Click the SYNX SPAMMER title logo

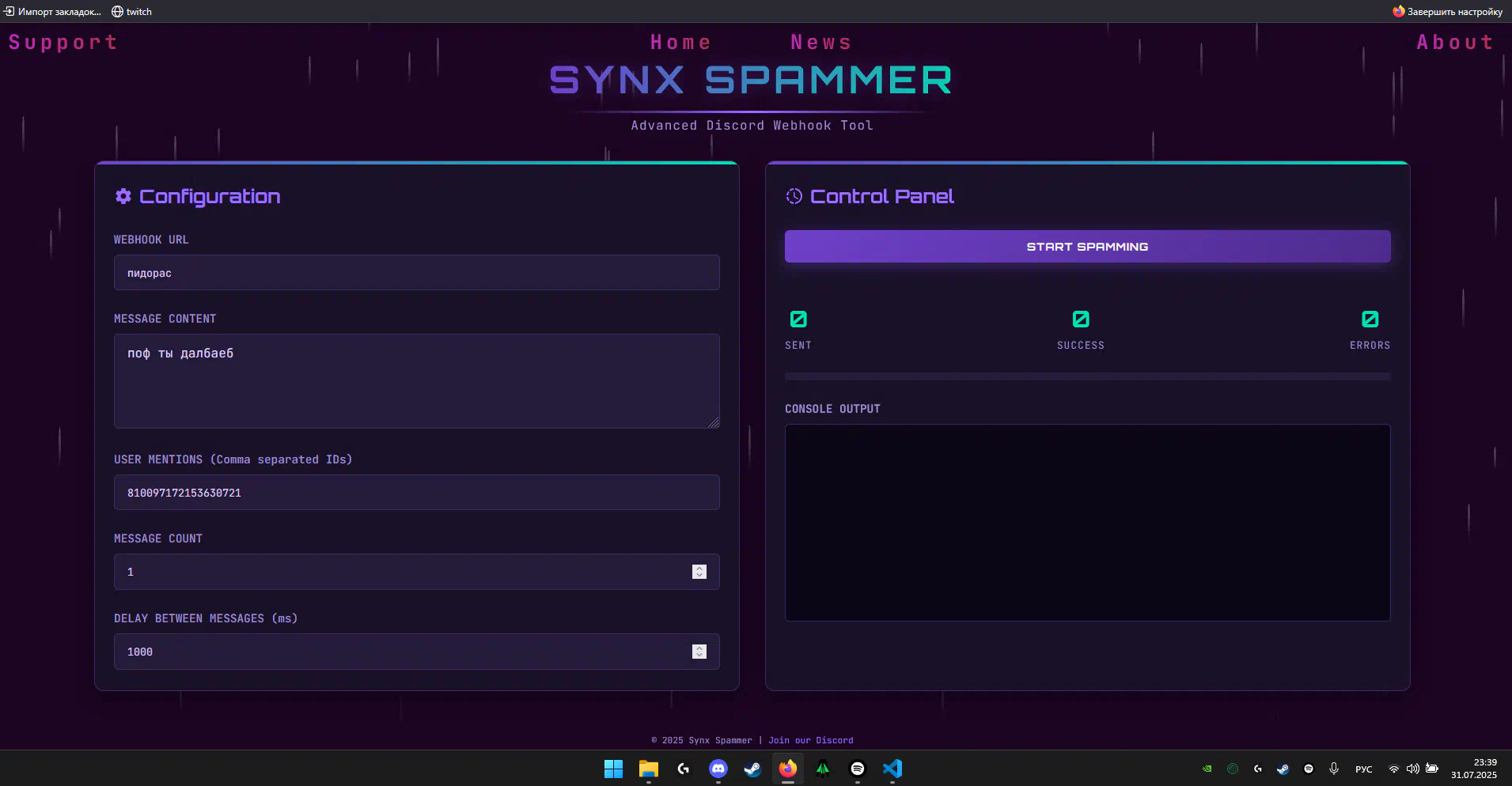tap(751, 81)
